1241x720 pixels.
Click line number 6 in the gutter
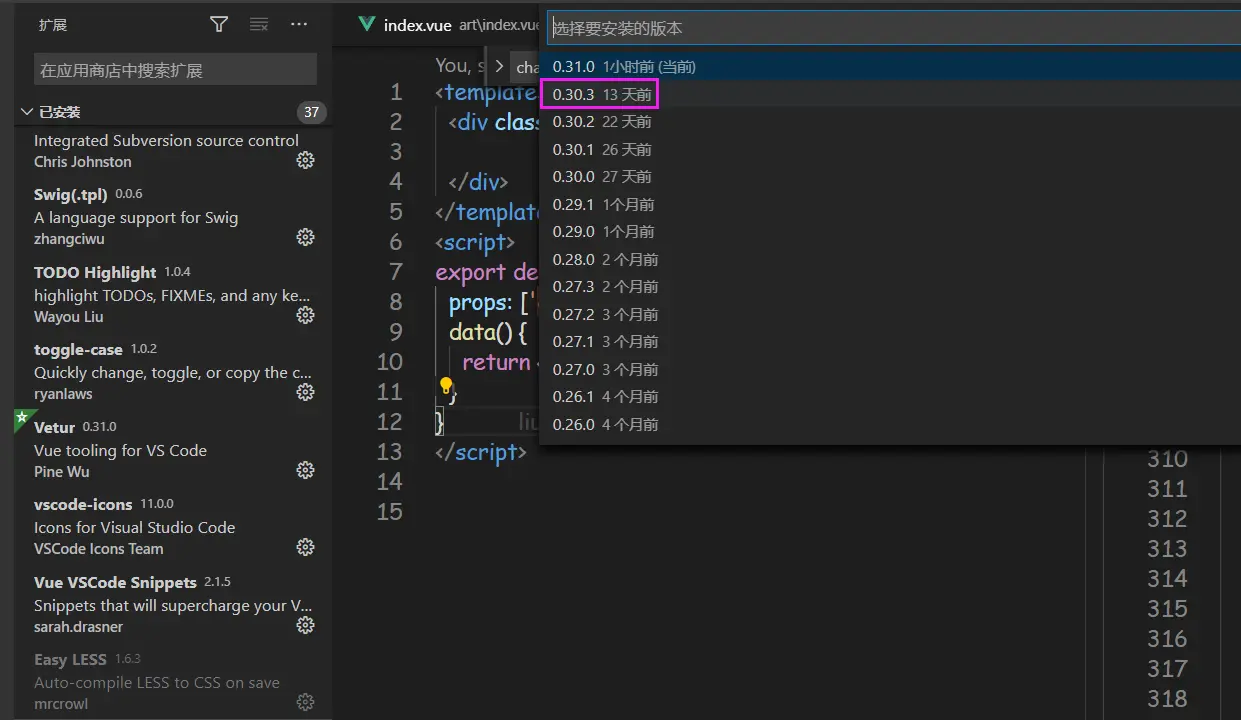[396, 242]
